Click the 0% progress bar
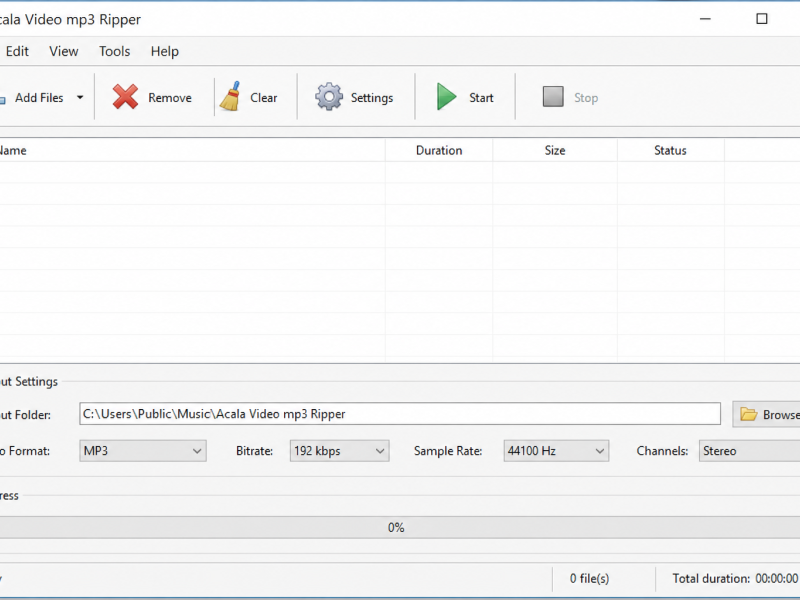The width and height of the screenshot is (800, 600). 400,528
